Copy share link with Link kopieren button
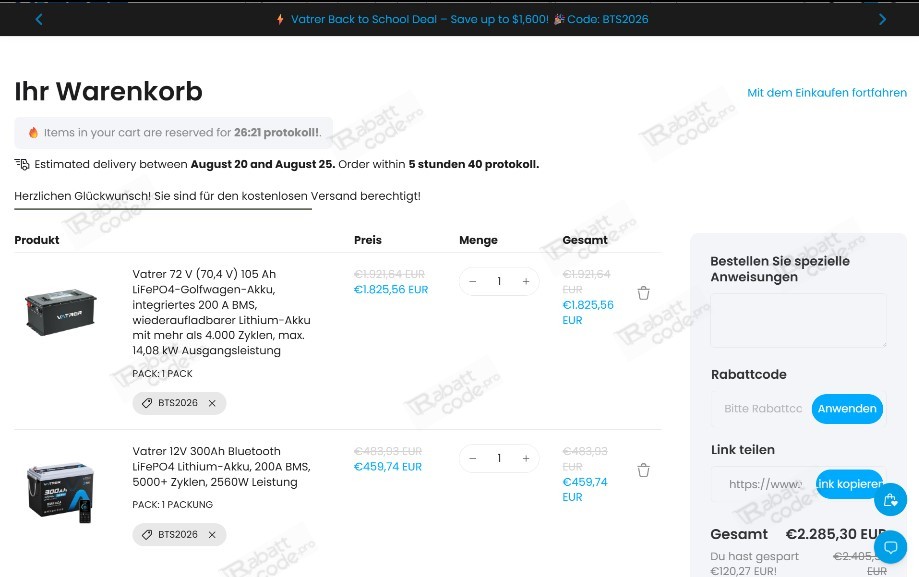Image resolution: width=919 pixels, height=577 pixels. [849, 484]
